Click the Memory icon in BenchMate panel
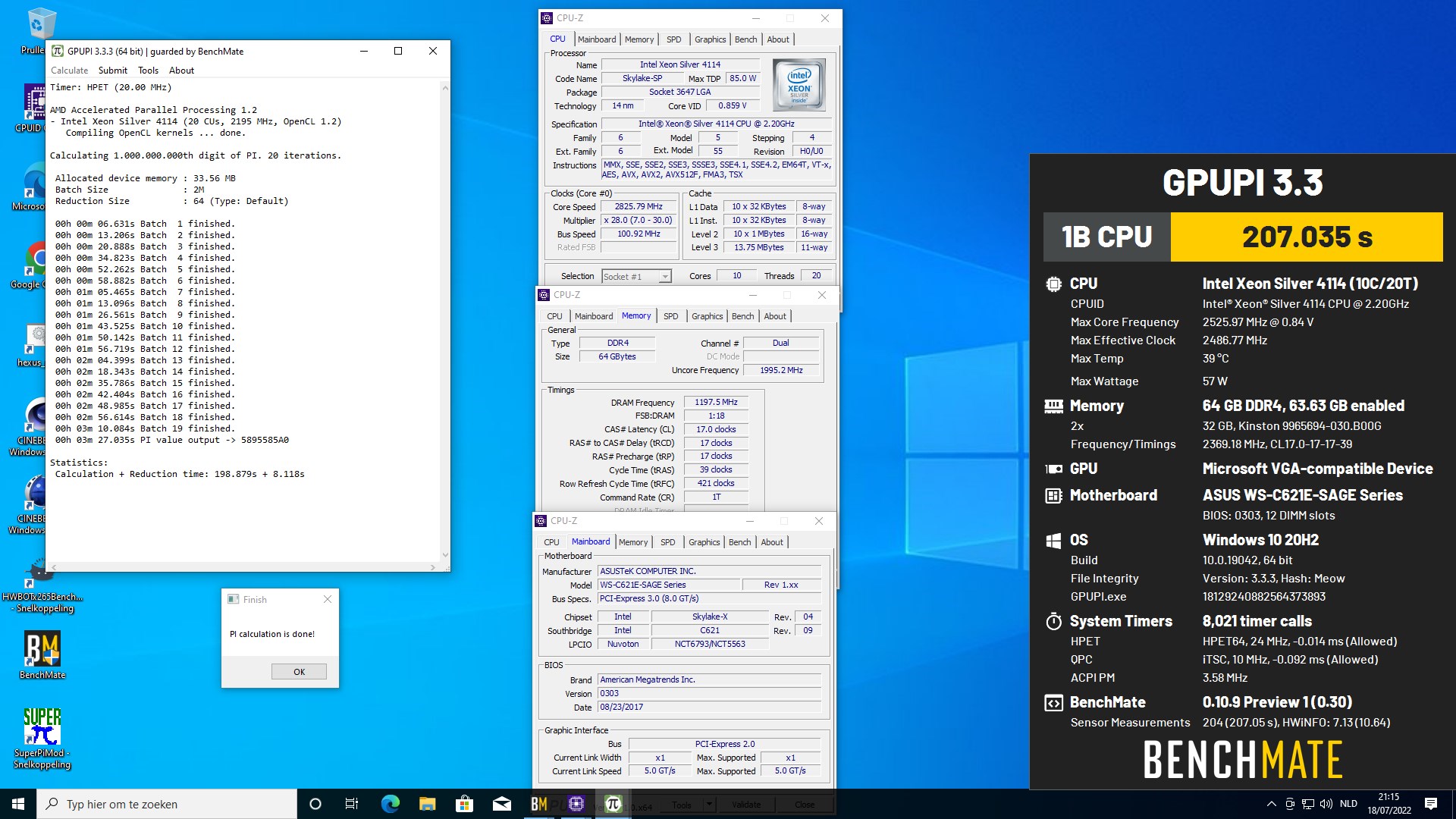This screenshot has width=1456, height=819. pos(1053,406)
